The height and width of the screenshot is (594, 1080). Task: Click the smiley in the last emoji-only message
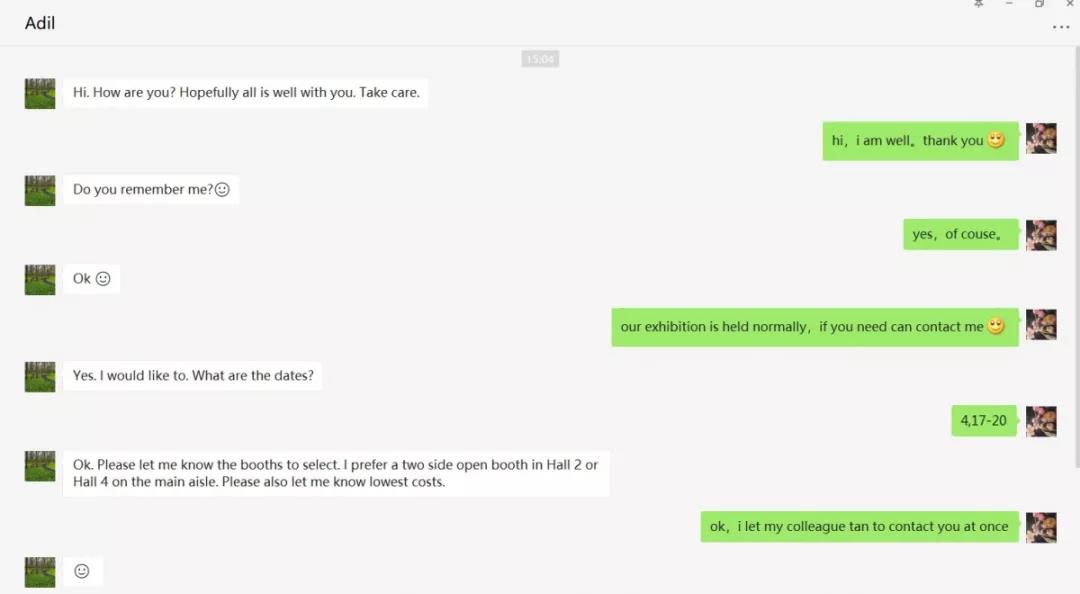coord(82,571)
